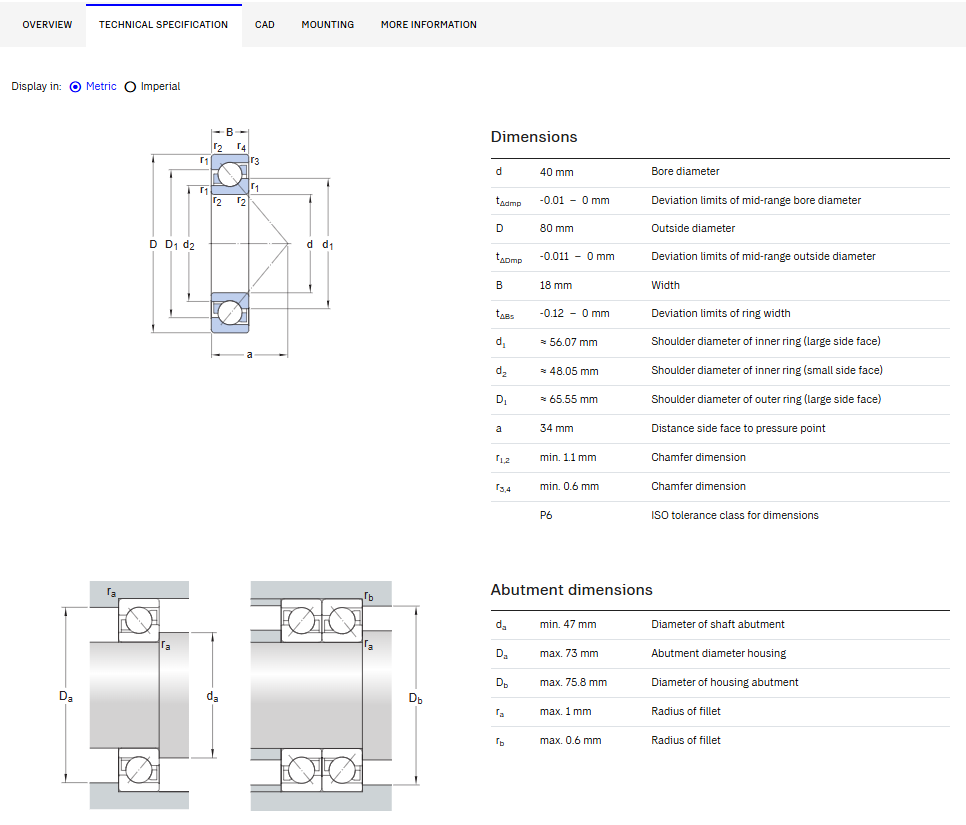Click the Imperial label text
The width and height of the screenshot is (966, 825).
tap(160, 86)
